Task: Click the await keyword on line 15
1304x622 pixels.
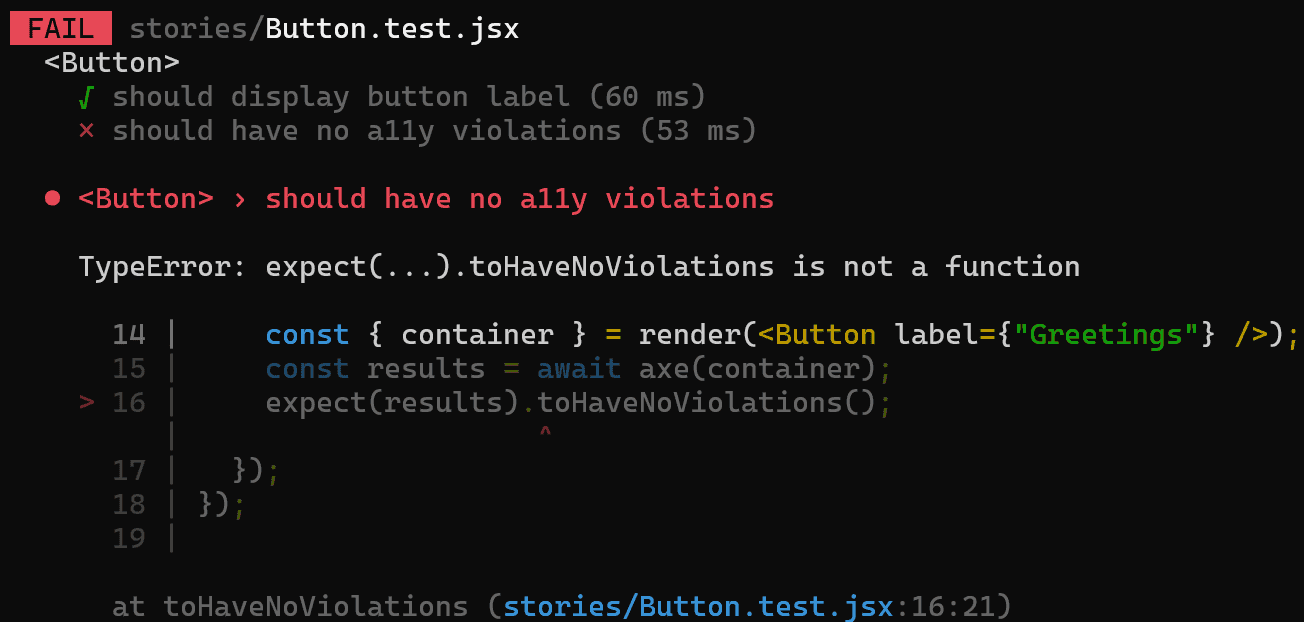Action: (x=579, y=369)
